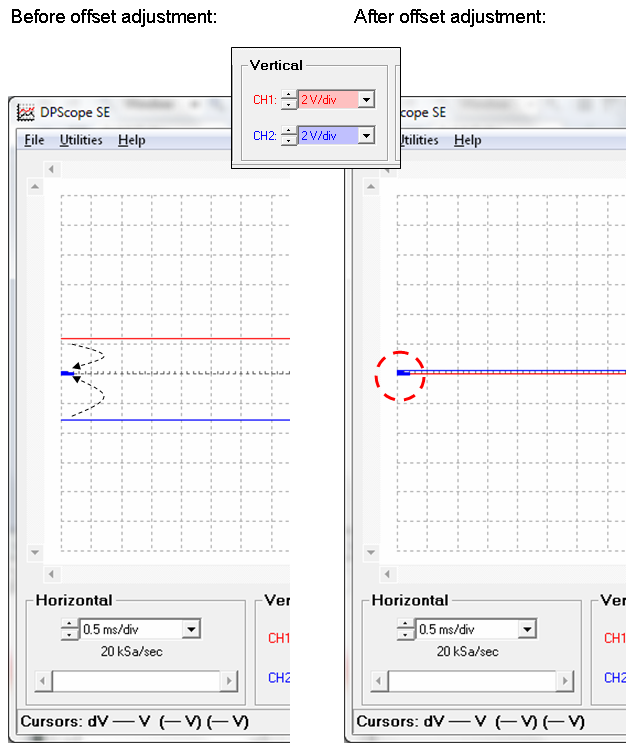Image resolution: width=626 pixels, height=743 pixels.
Task: Decrease CH1 vertical scale with stepper down arrow
Action: 289,104
